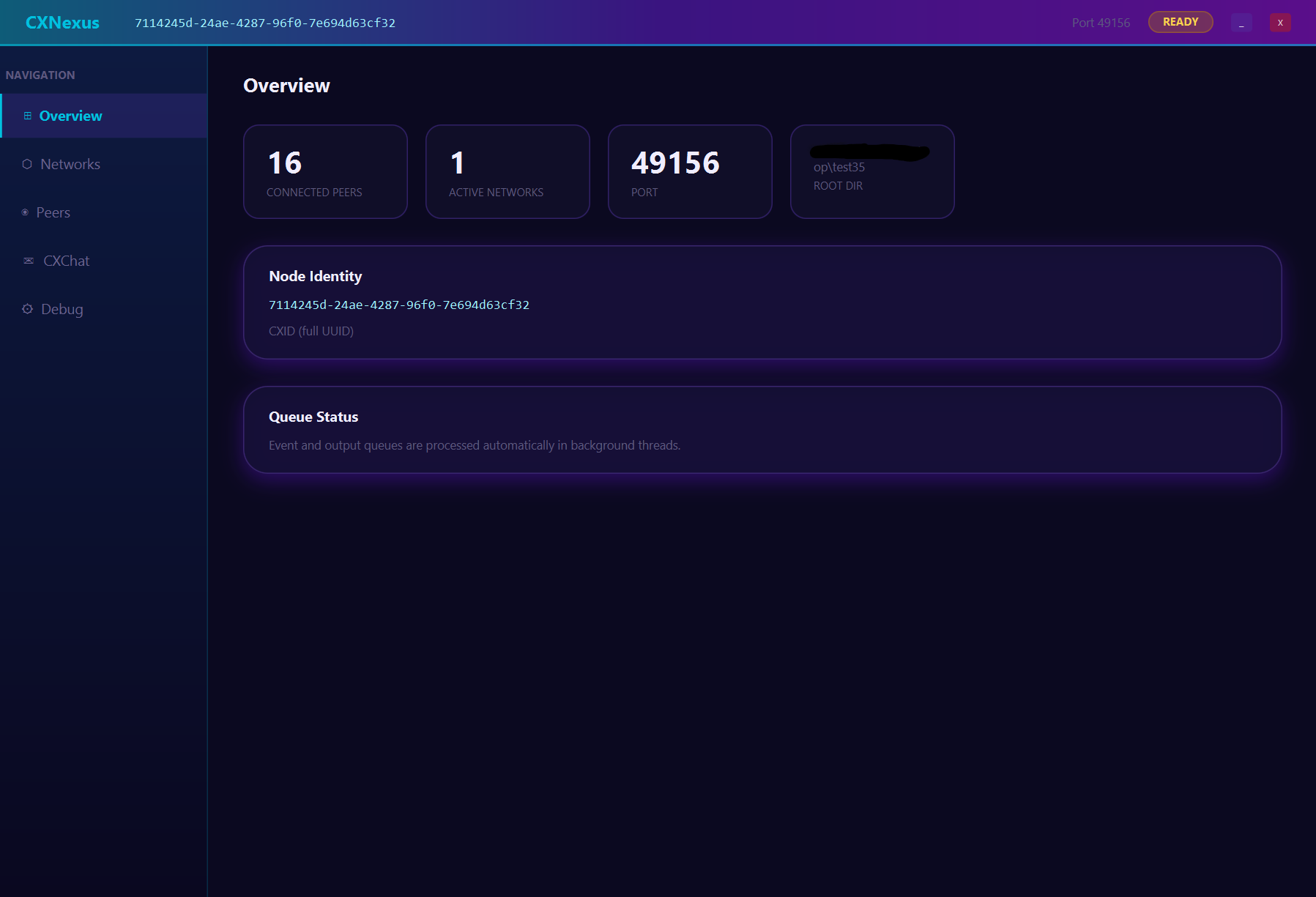The width and height of the screenshot is (1316, 897).
Task: Open the Peers section
Action: pyautogui.click(x=104, y=212)
